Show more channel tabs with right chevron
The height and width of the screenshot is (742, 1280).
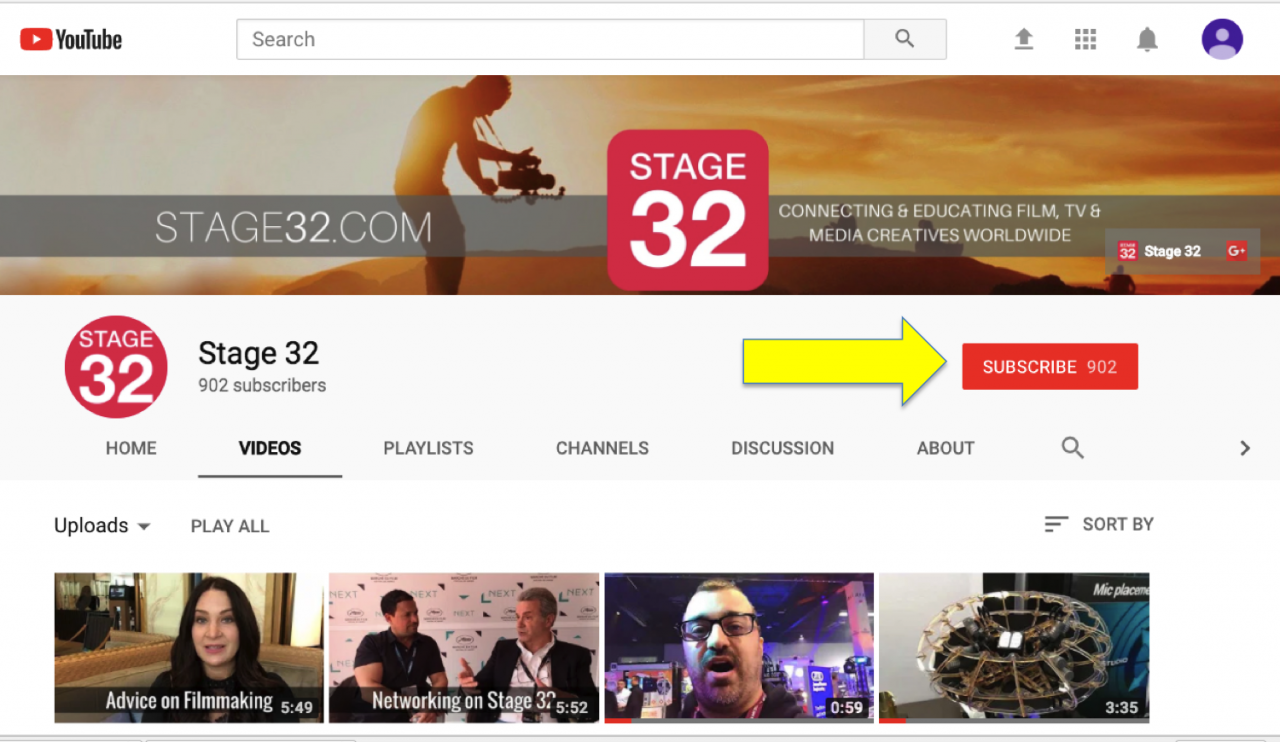click(x=1245, y=448)
